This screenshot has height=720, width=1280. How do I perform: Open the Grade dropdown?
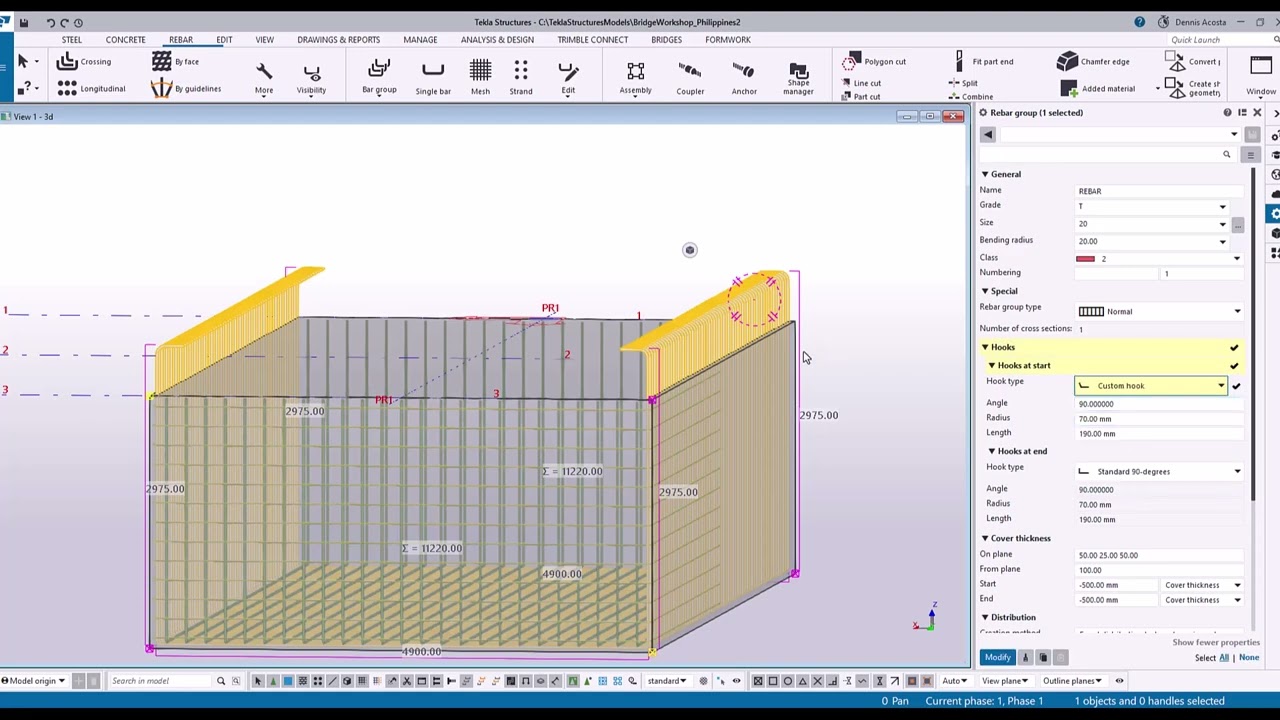(x=1222, y=207)
